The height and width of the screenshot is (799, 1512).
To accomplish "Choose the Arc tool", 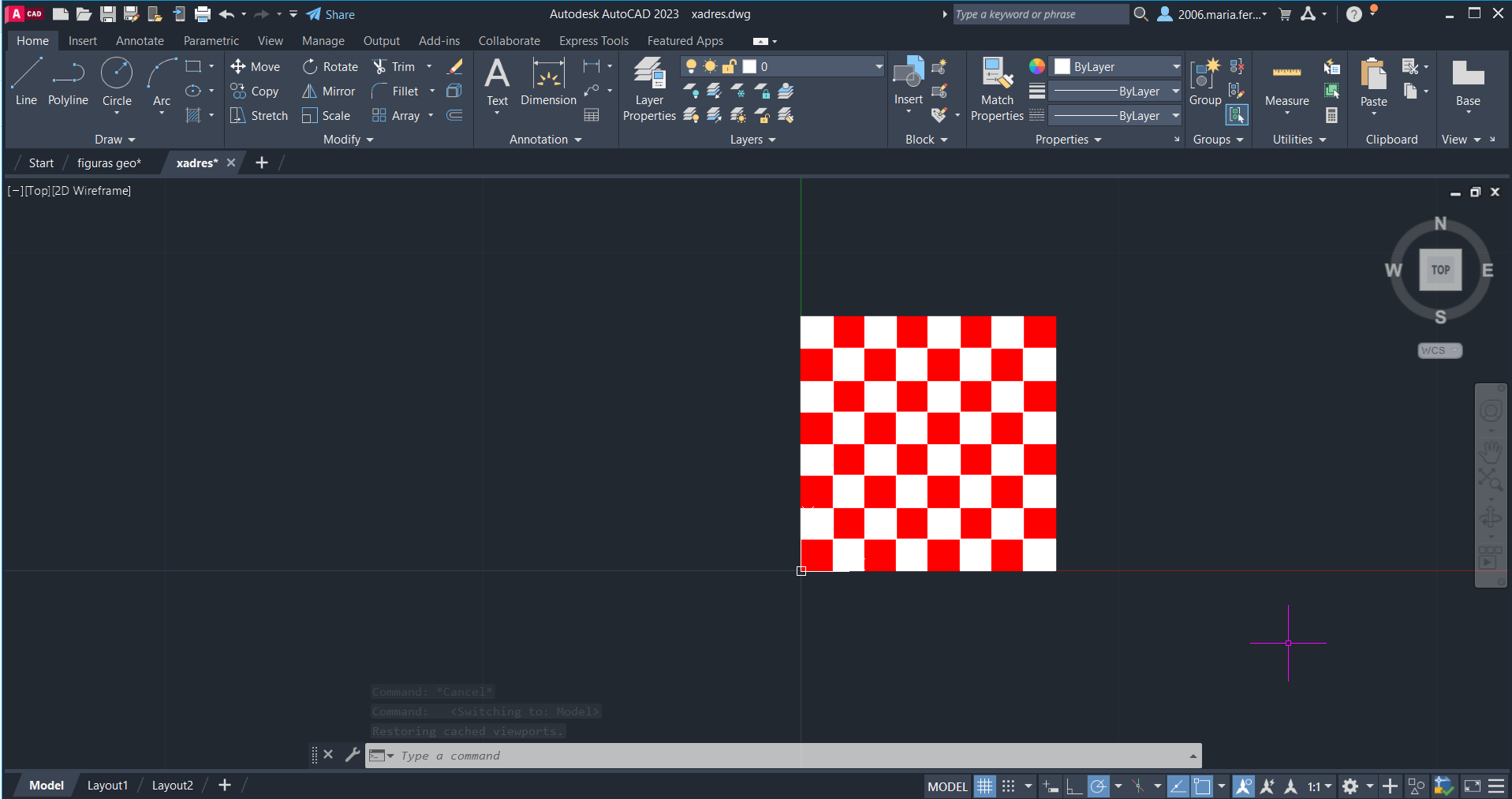I will pos(162,82).
